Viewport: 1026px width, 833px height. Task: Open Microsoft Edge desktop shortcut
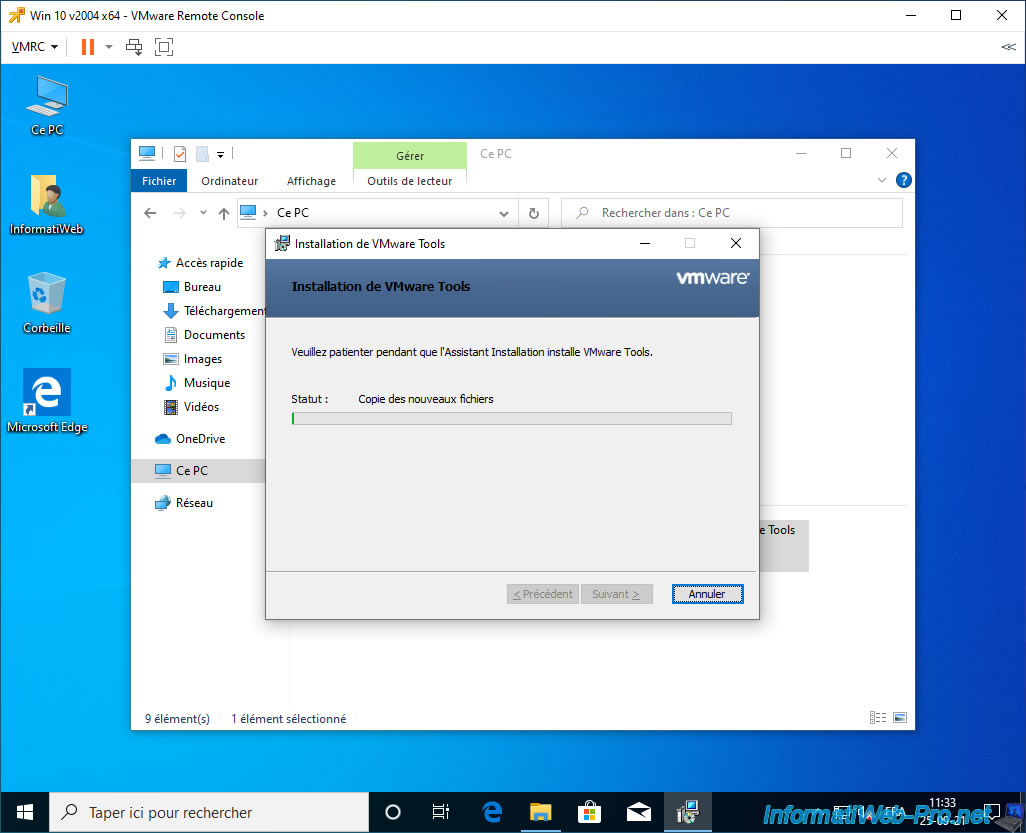coord(47,400)
